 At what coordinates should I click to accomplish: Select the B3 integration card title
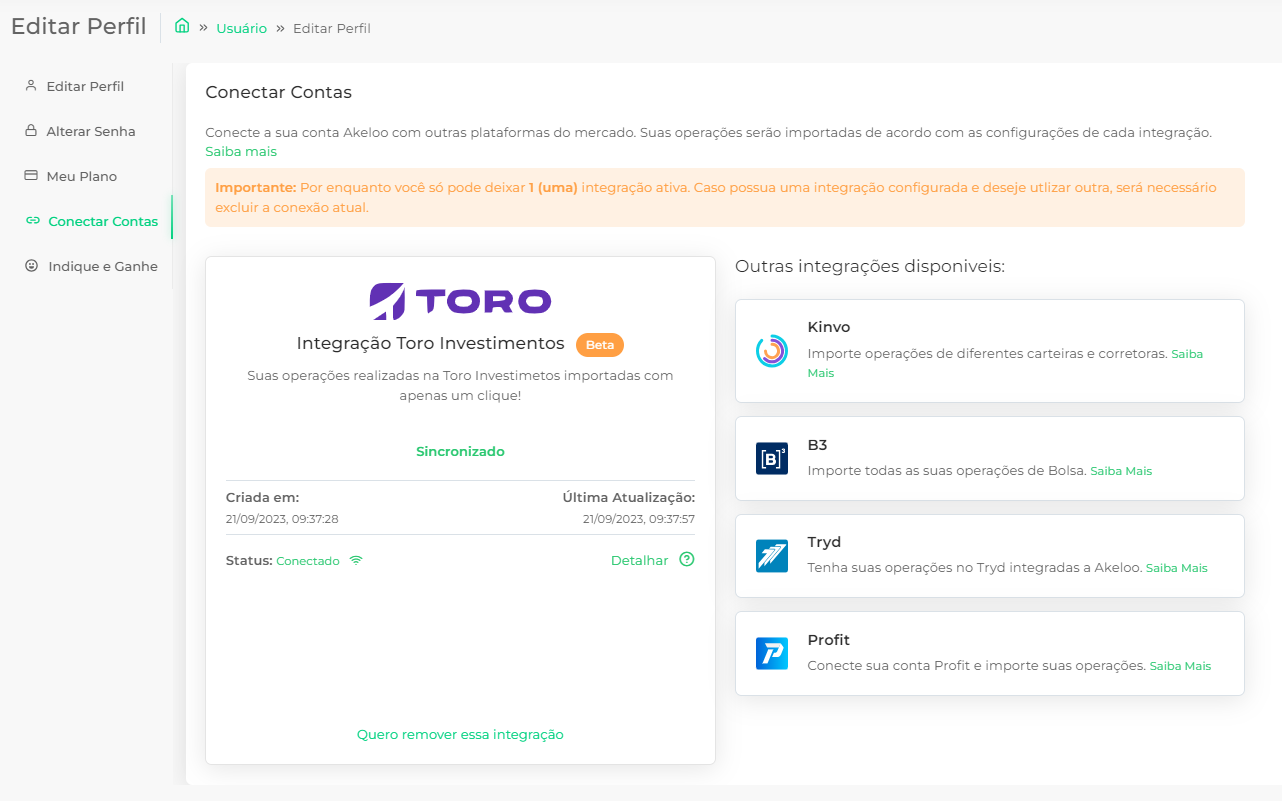click(x=817, y=445)
